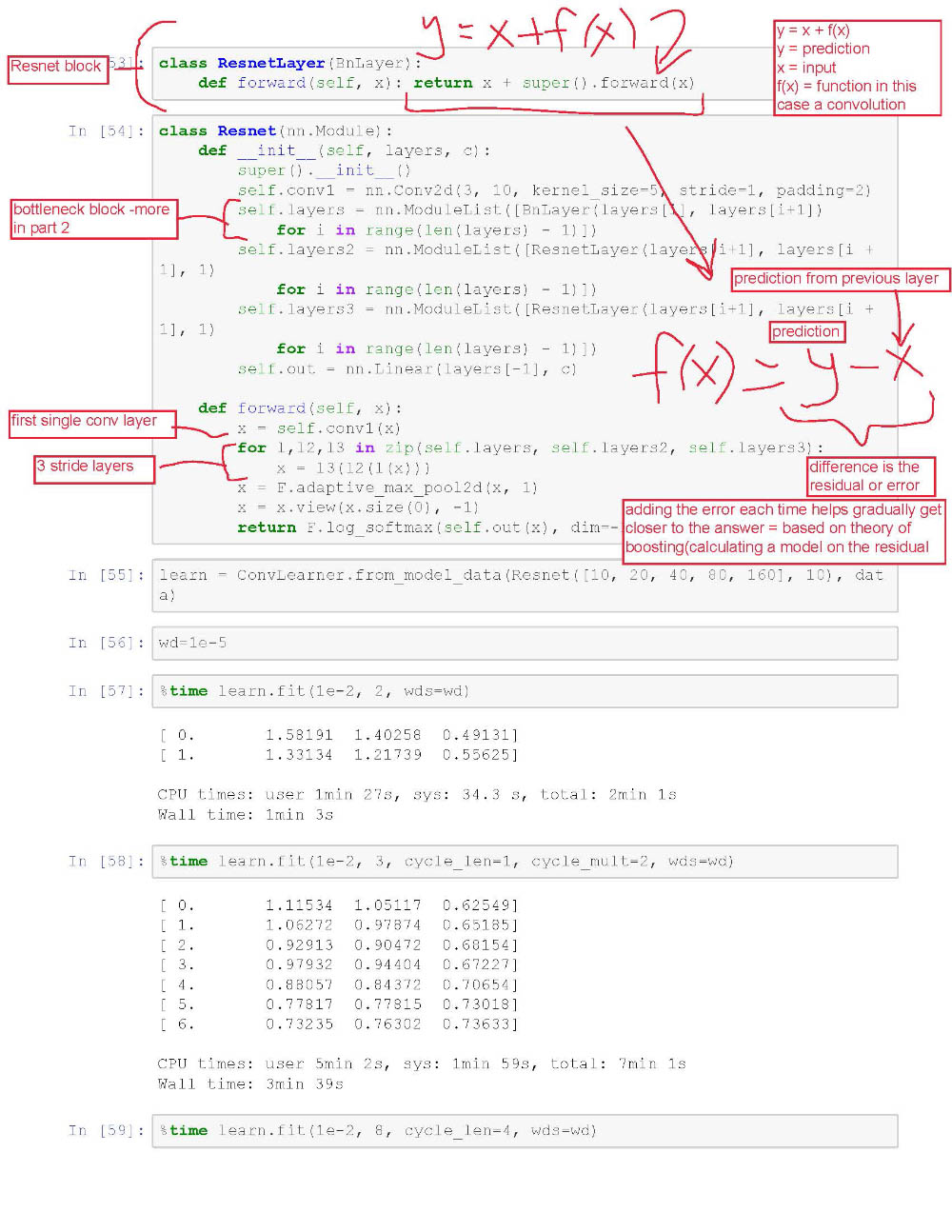952x1232 pixels.
Task: Focus the cell with cycle_len=4 fit call
Action: pos(525,1130)
